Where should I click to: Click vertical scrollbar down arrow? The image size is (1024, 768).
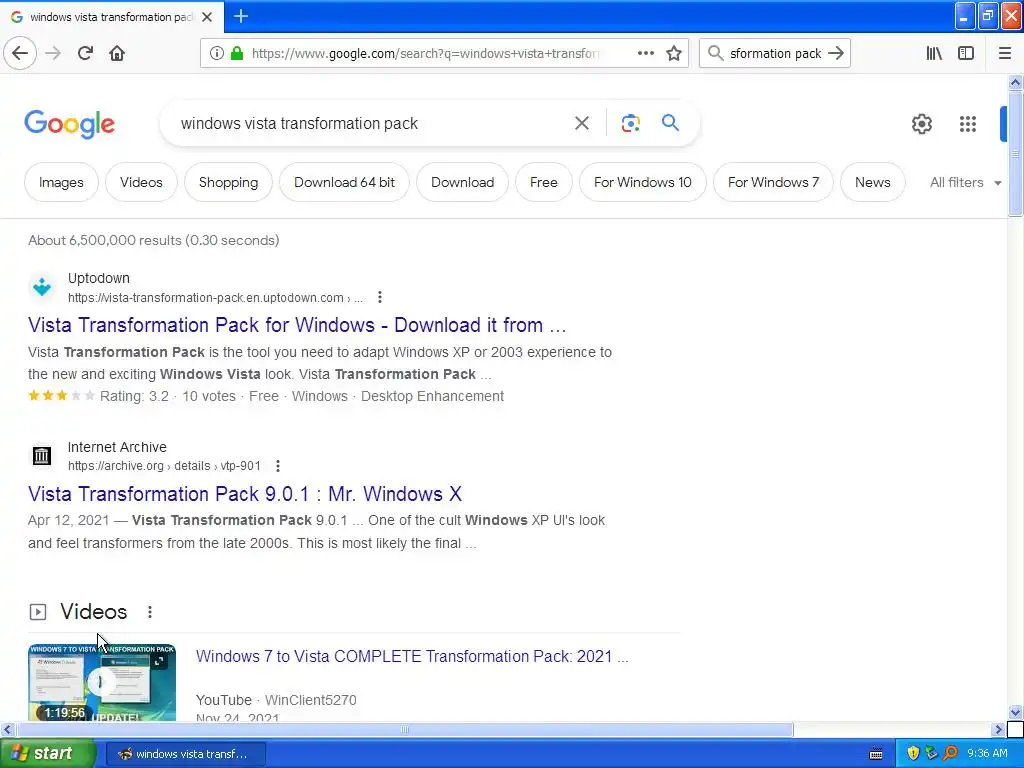(1015, 712)
